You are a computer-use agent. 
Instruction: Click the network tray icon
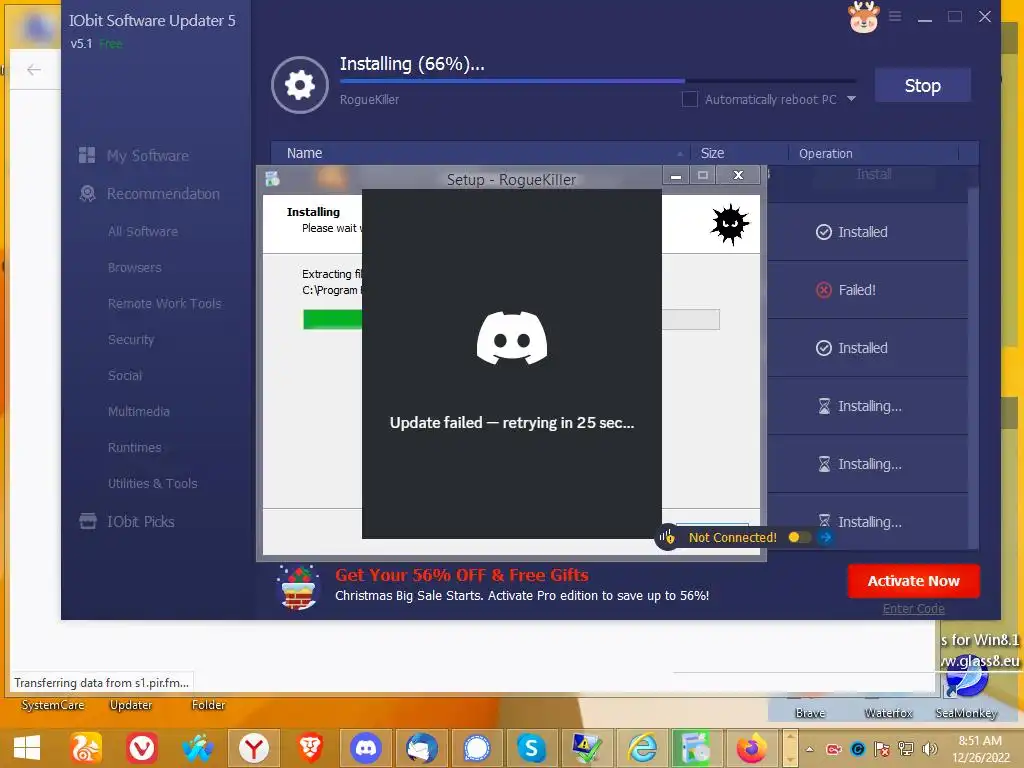[x=905, y=749]
